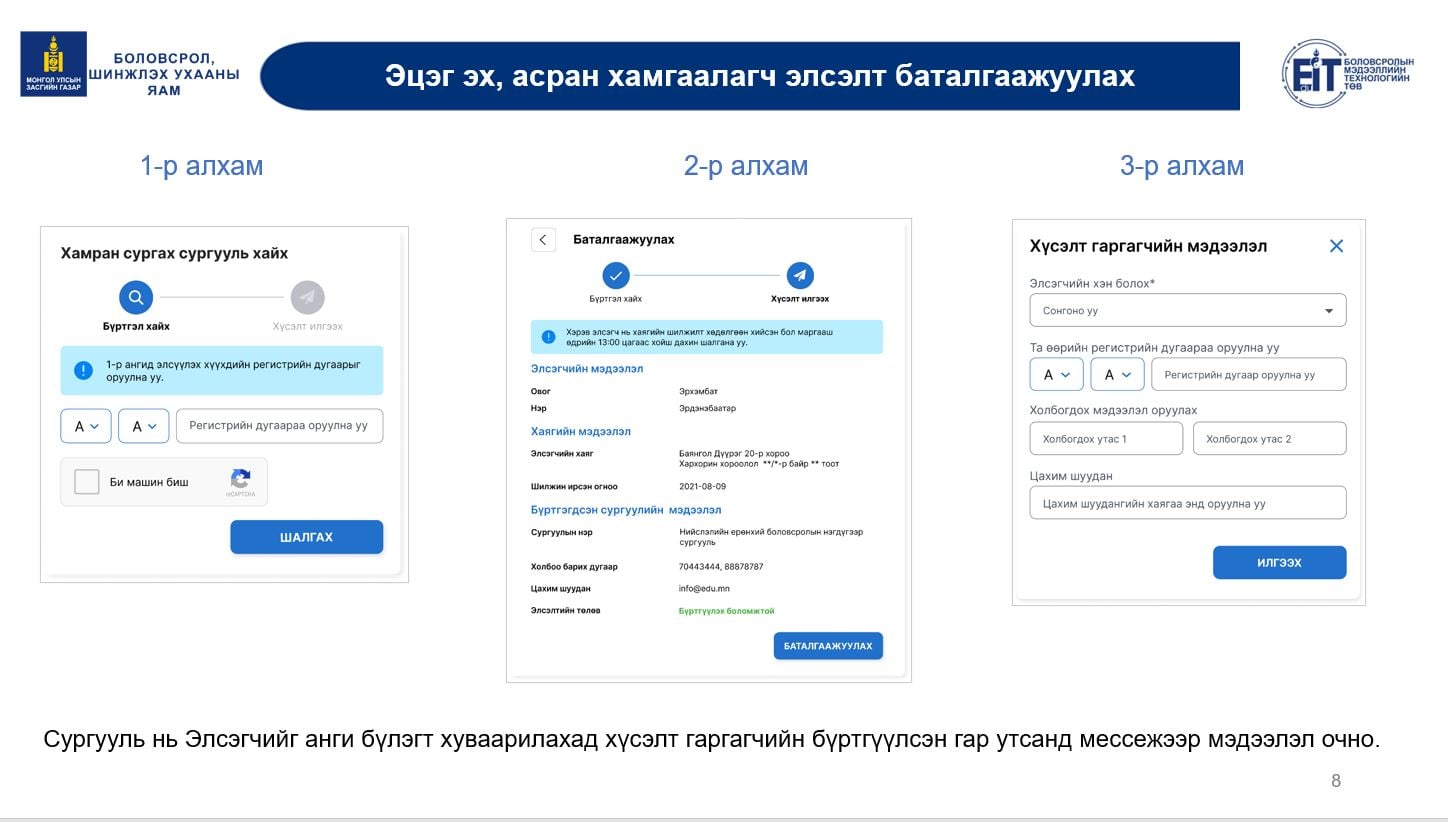Open the first letter dropdown in step 3 form
The width and height of the screenshot is (1448, 822).
[1056, 375]
